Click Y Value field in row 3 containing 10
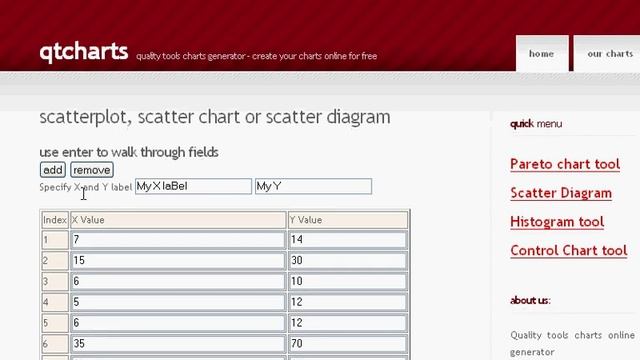This screenshot has width=640, height=360. coord(348,281)
